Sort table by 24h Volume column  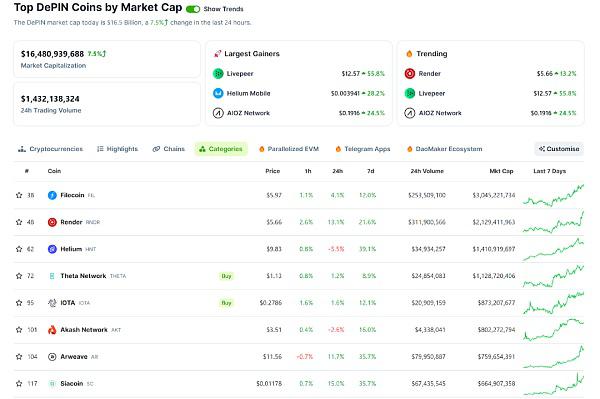coord(427,171)
